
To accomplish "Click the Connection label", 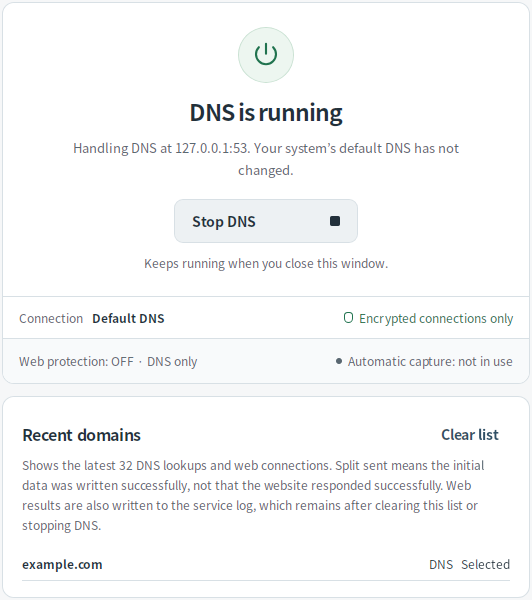I will 51,318.
